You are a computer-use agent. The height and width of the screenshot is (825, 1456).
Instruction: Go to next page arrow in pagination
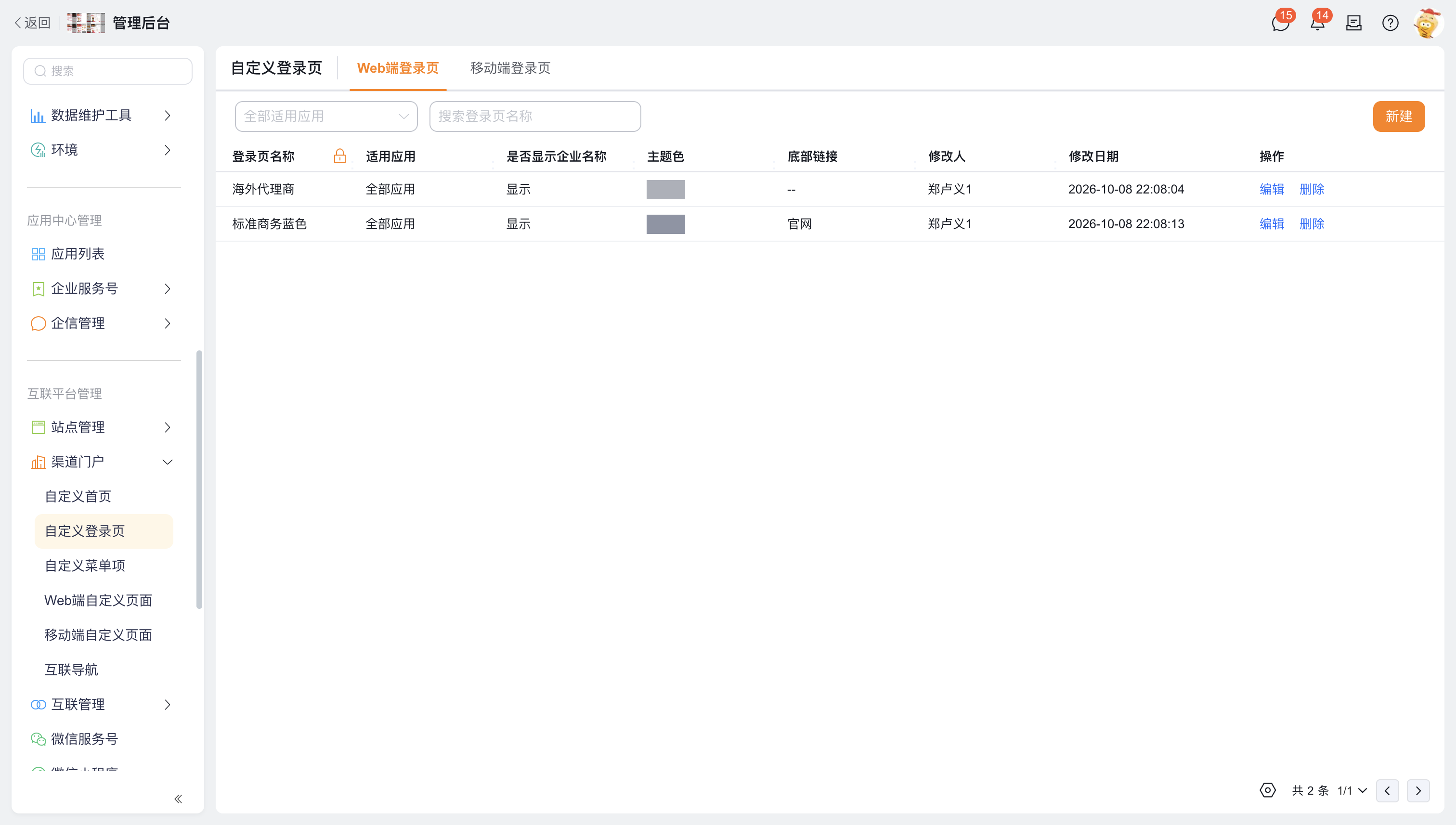tap(1418, 790)
